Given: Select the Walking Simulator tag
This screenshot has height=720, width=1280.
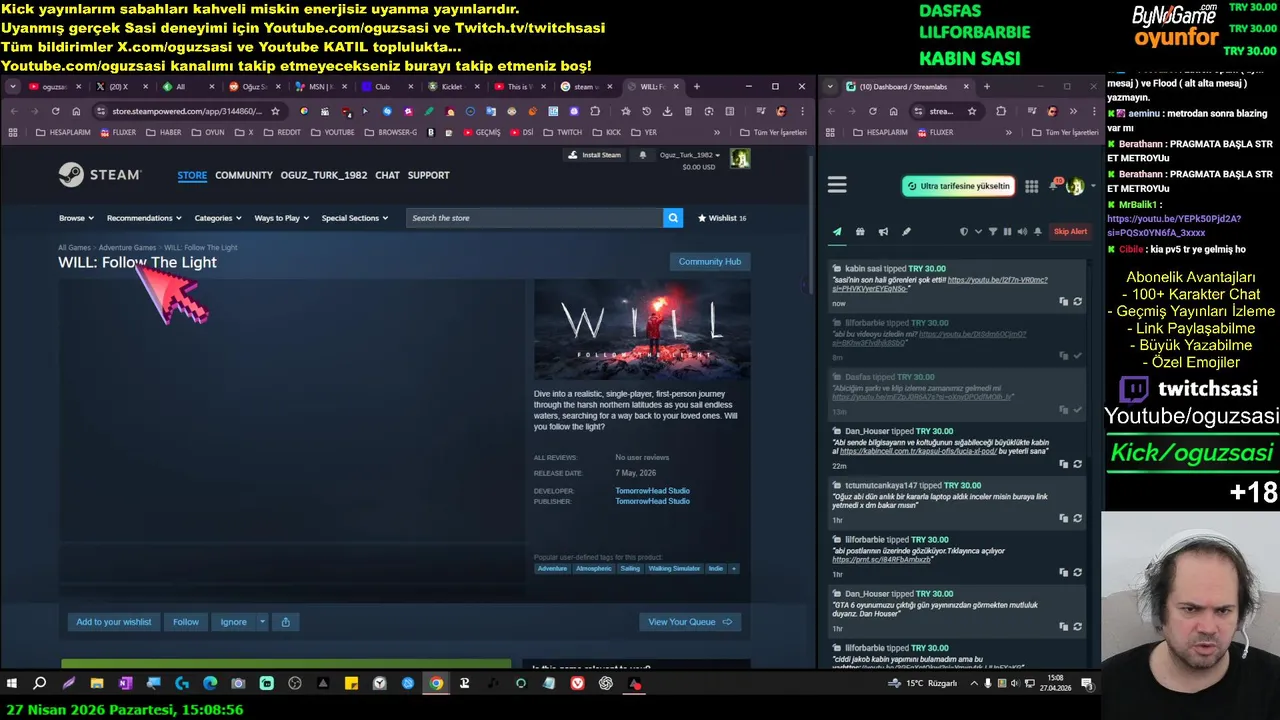Looking at the screenshot, I should [x=673, y=569].
